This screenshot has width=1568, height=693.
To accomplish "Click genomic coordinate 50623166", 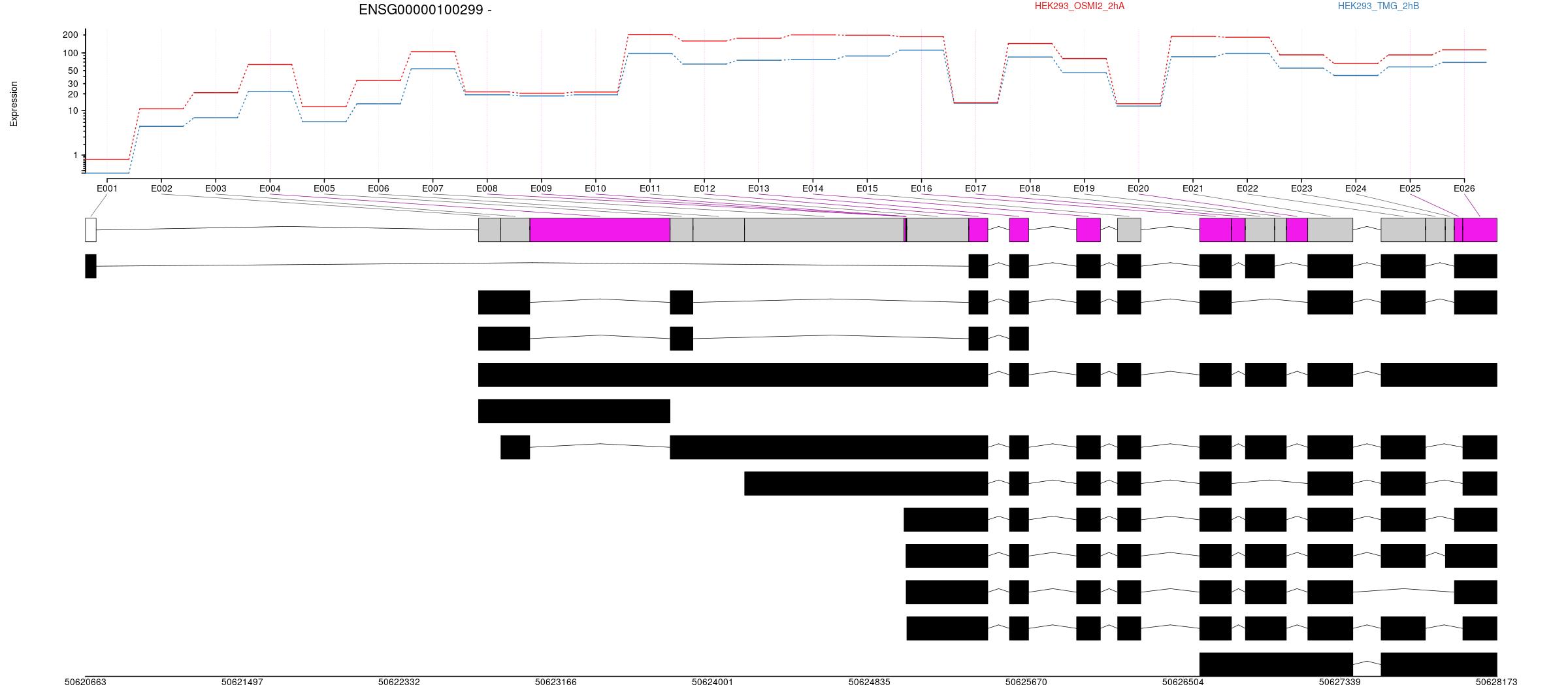I will tap(556, 682).
